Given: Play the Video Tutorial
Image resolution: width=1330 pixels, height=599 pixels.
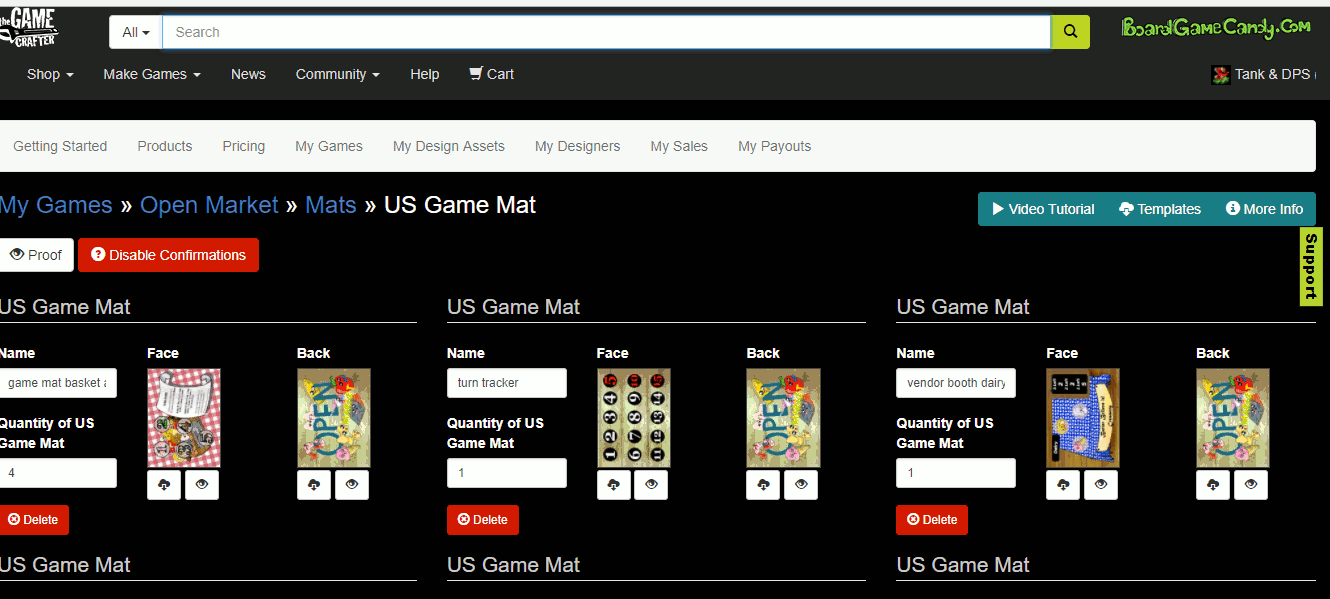Looking at the screenshot, I should 1043,209.
